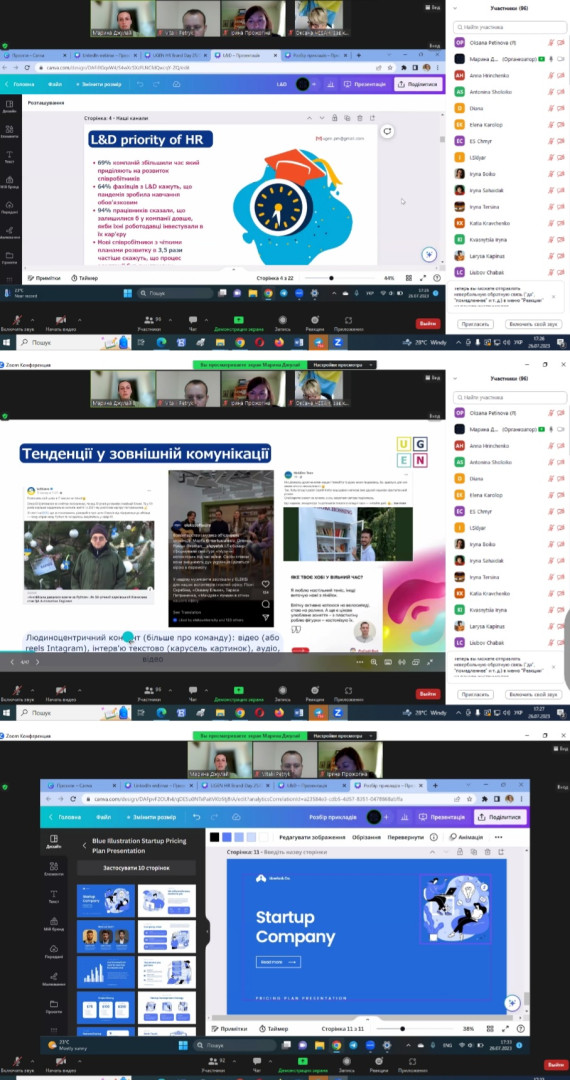Viewport: 570px width, 1080px height.
Task: Click magic assistant button on Startup Company canvas
Action: tap(511, 1003)
